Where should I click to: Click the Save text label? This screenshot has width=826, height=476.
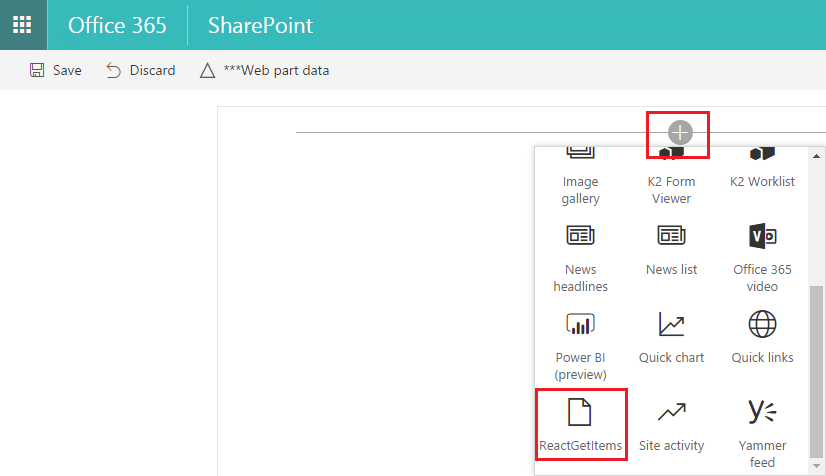click(67, 71)
